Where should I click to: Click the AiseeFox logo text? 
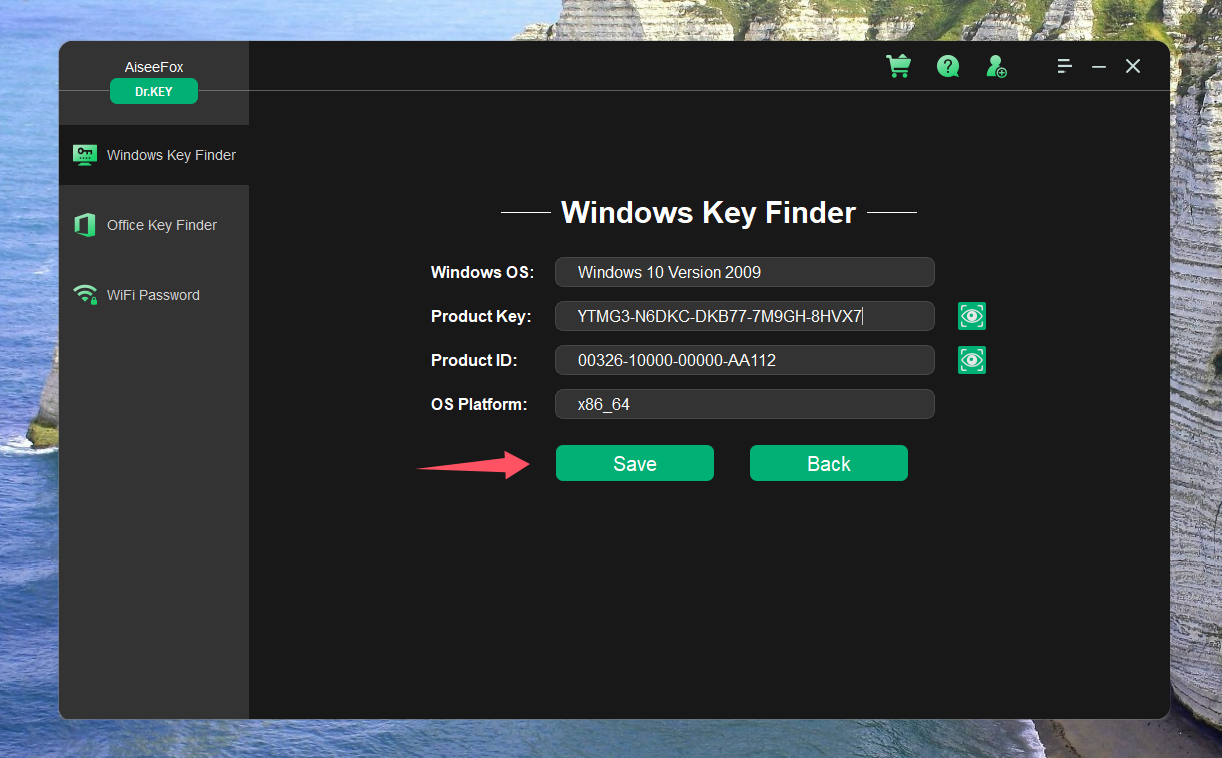(153, 66)
